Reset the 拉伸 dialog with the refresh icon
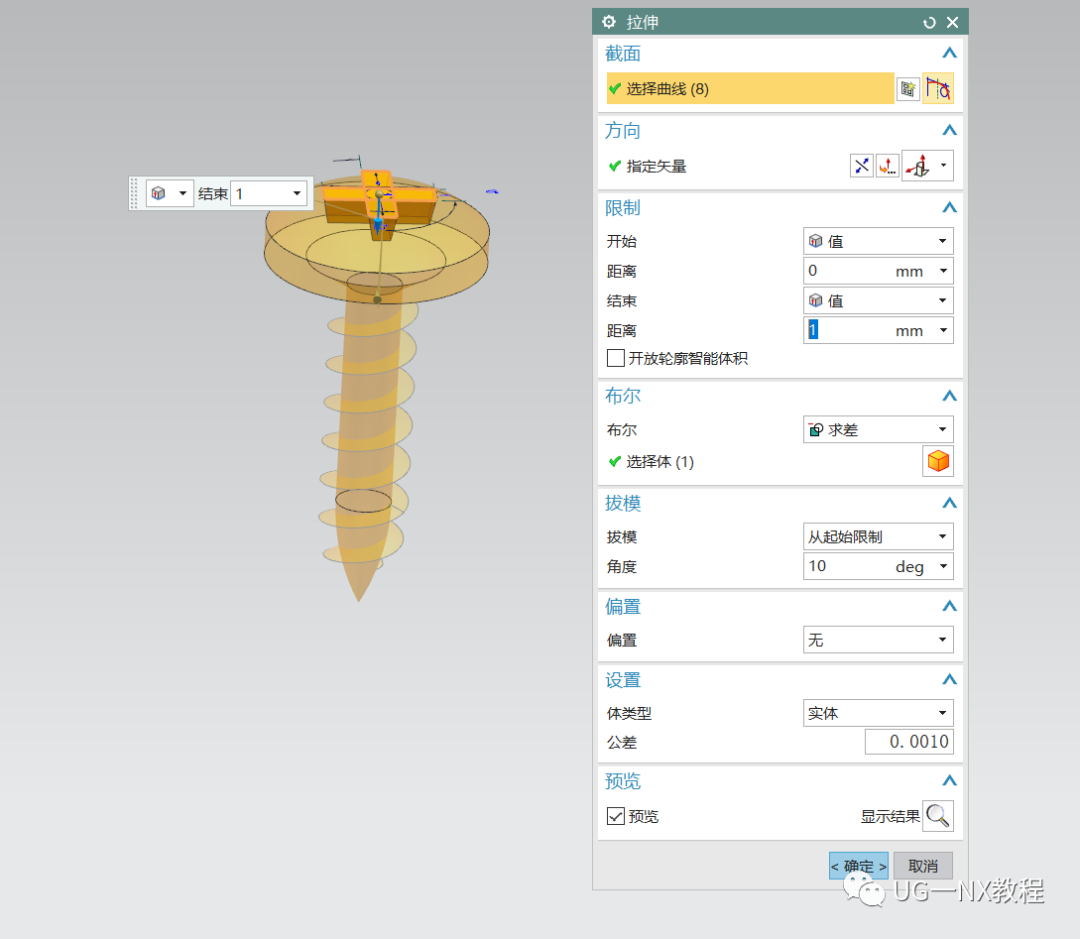Screen dimensions: 1080x939 [929, 23]
